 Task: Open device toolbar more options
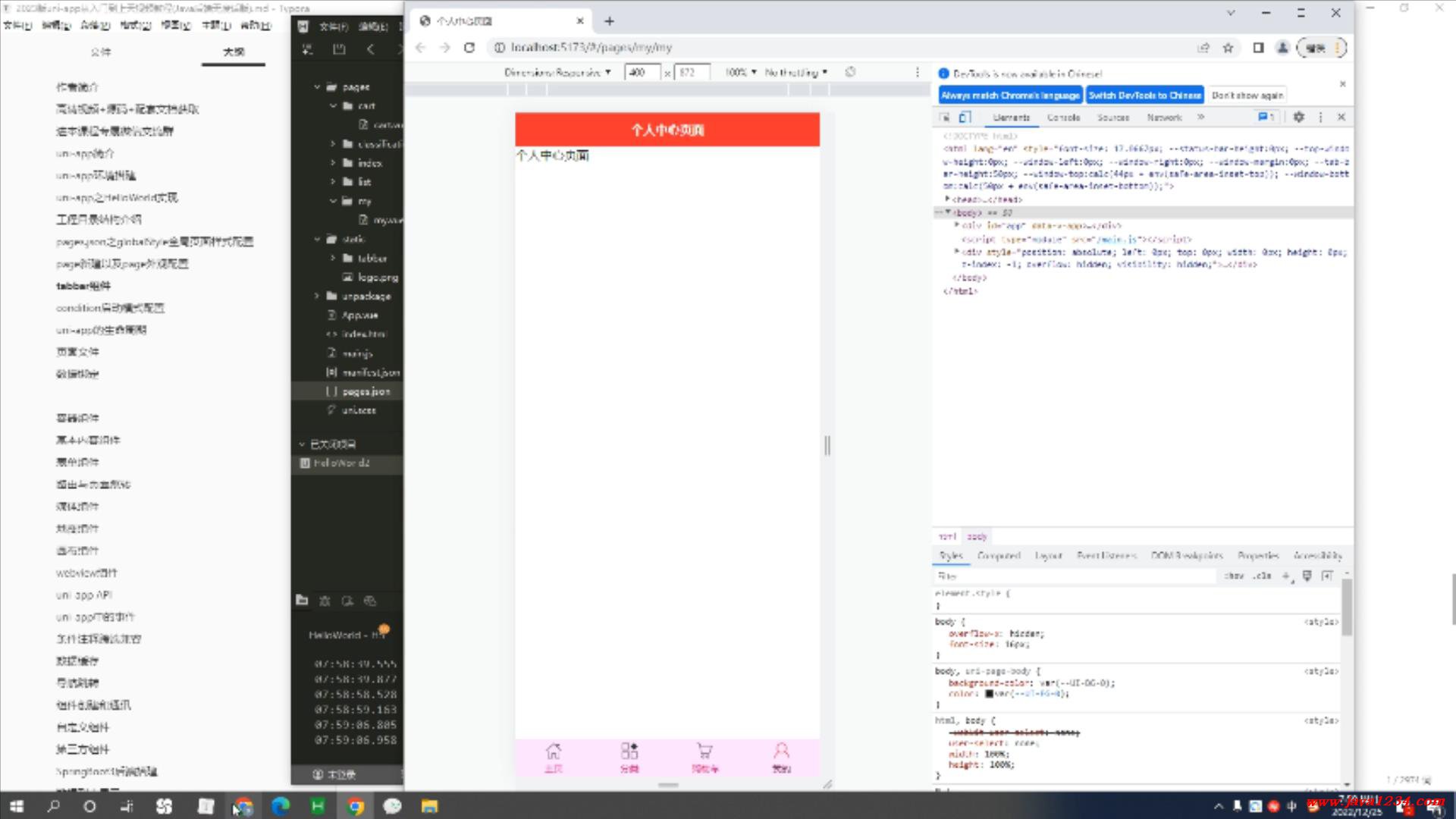pyautogui.click(x=918, y=72)
